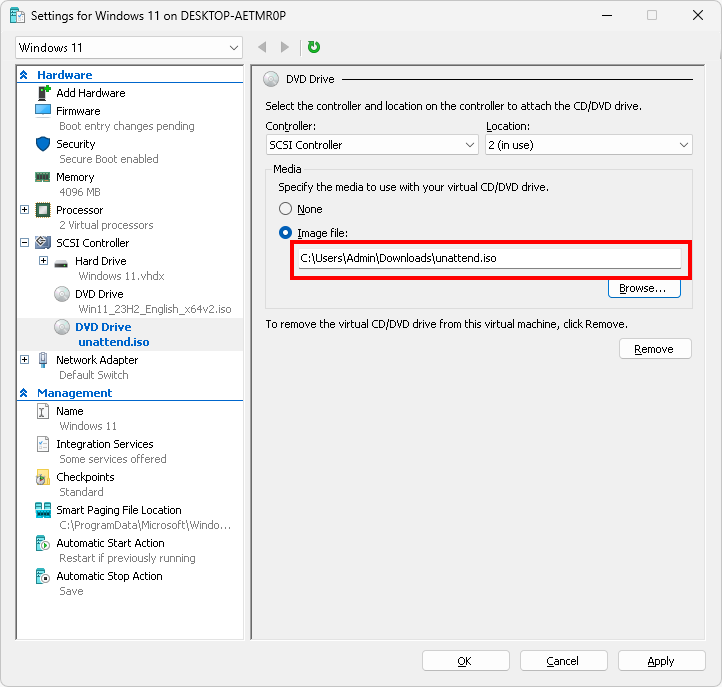Image resolution: width=722 pixels, height=687 pixels.
Task: Click the disc icon for unattend.iso DVD Drive
Action: [62, 327]
